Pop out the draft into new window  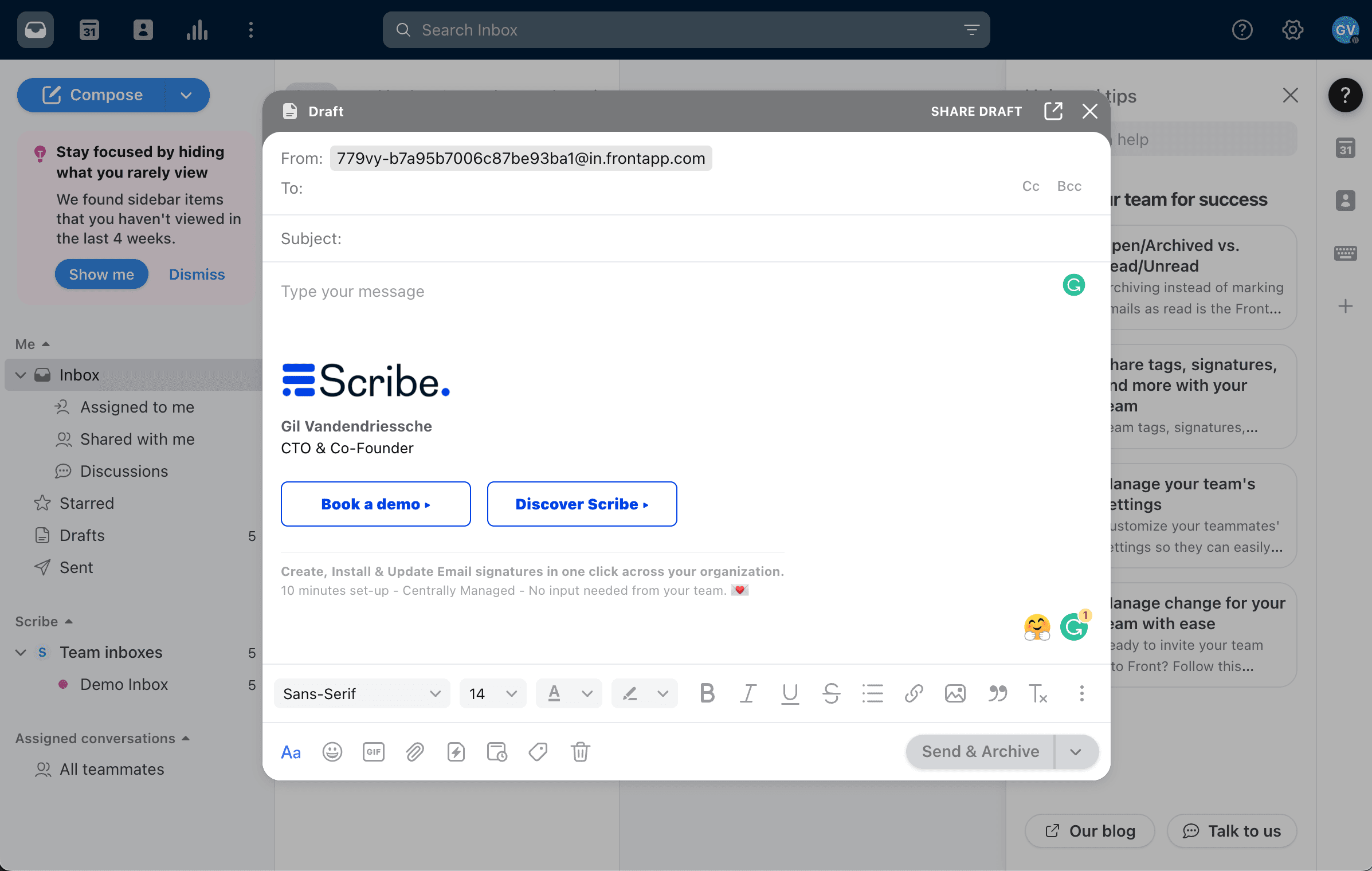click(1053, 111)
